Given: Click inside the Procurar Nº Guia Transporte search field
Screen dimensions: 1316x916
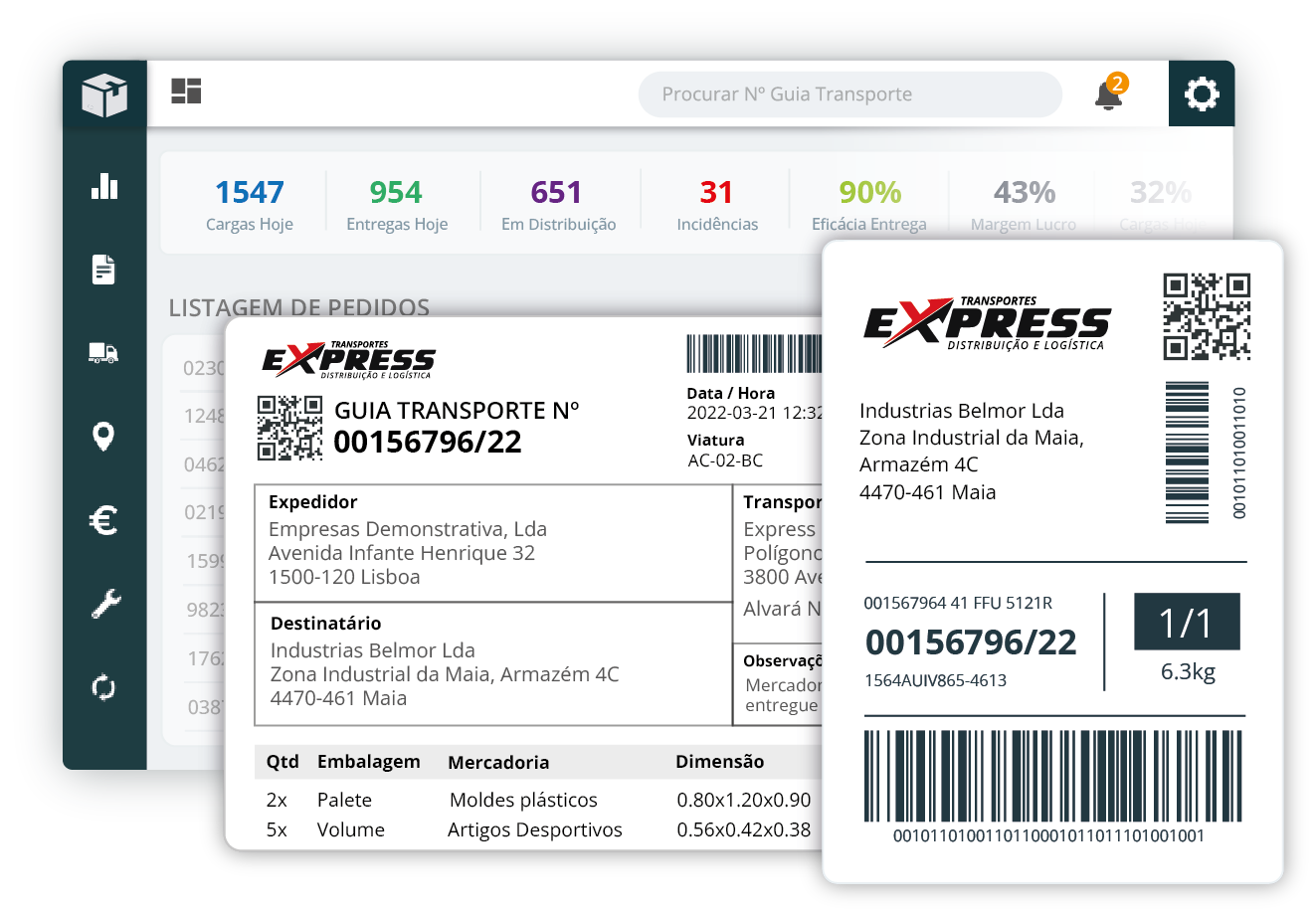Looking at the screenshot, I should (x=849, y=93).
